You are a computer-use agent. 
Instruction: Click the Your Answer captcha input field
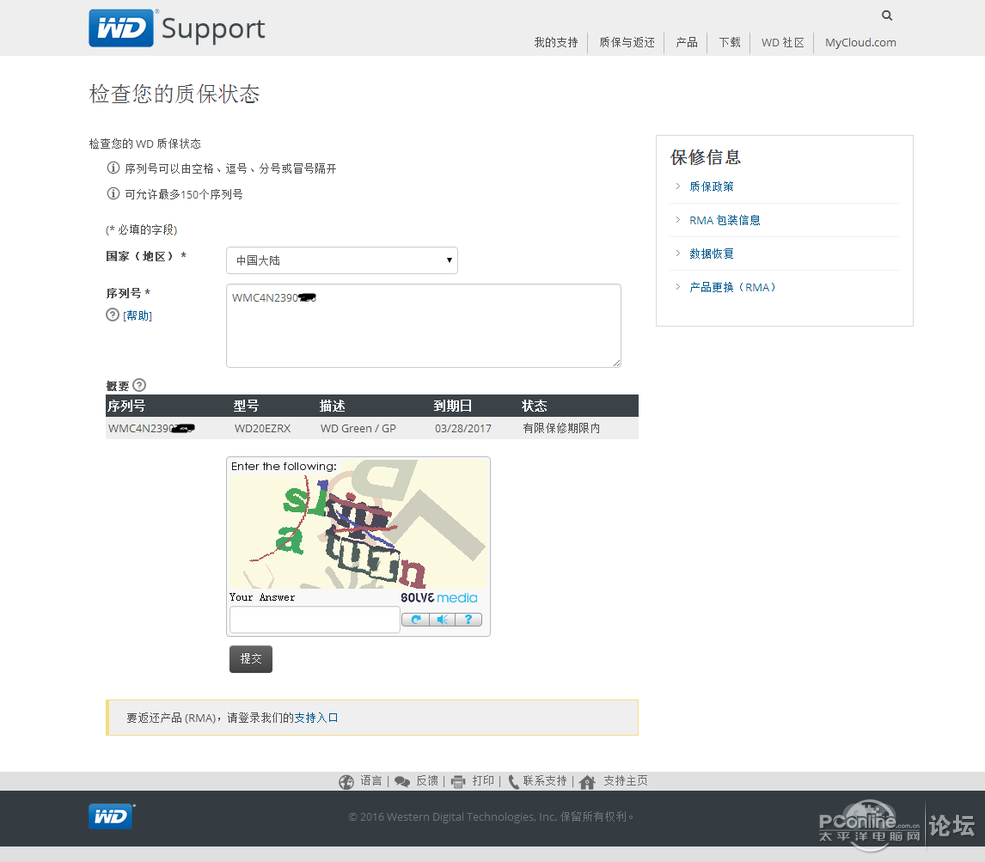tap(315, 619)
